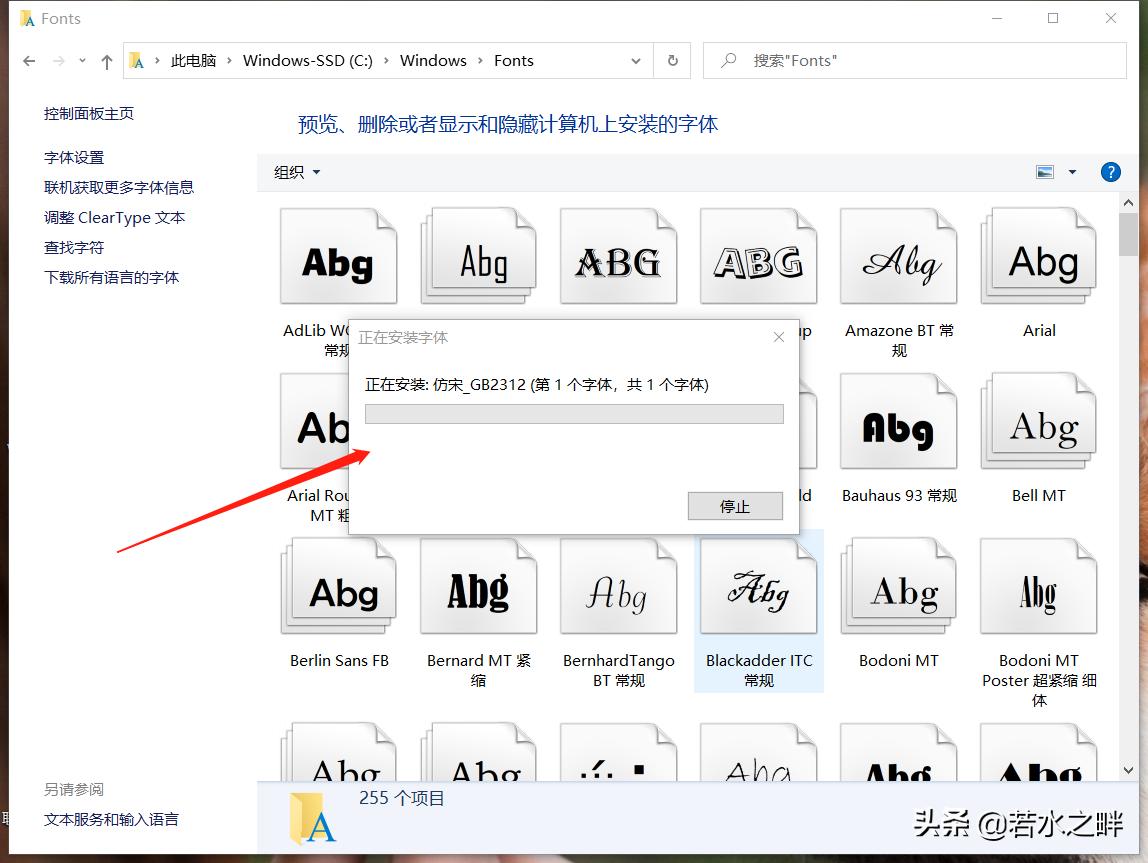Click the Fonts icon in the address bar

pyautogui.click(x=136, y=60)
